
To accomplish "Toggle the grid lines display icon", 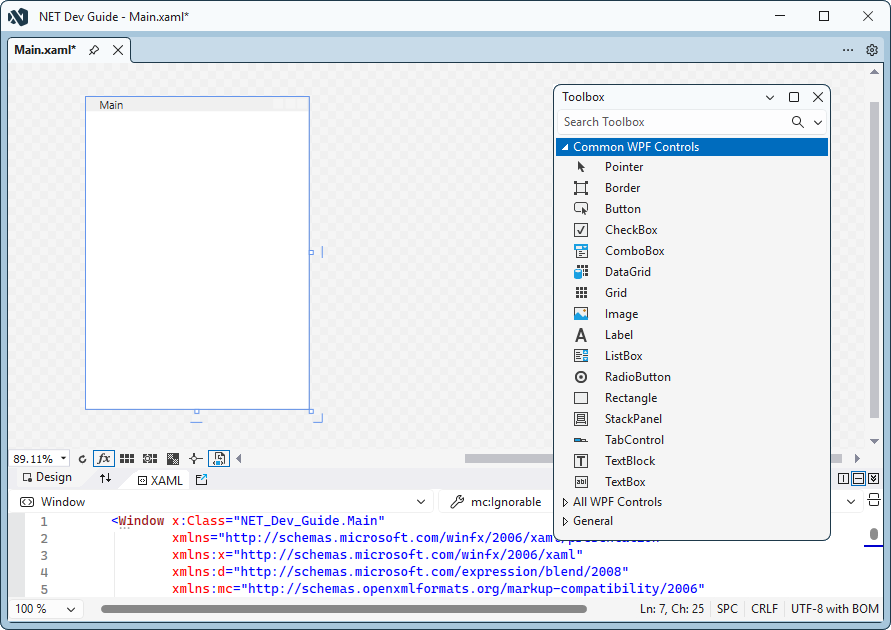I will click(127, 458).
